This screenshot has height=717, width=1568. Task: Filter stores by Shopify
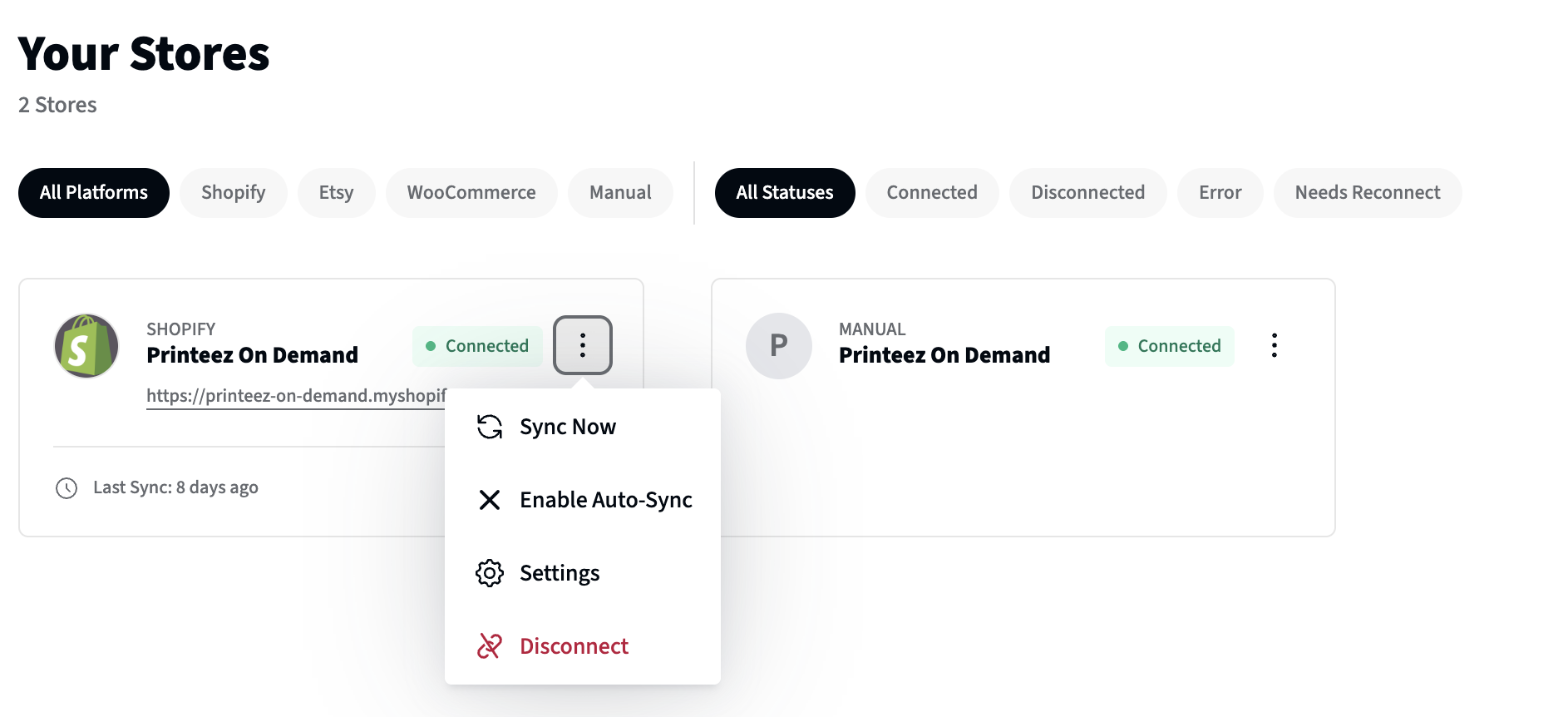pyautogui.click(x=234, y=193)
